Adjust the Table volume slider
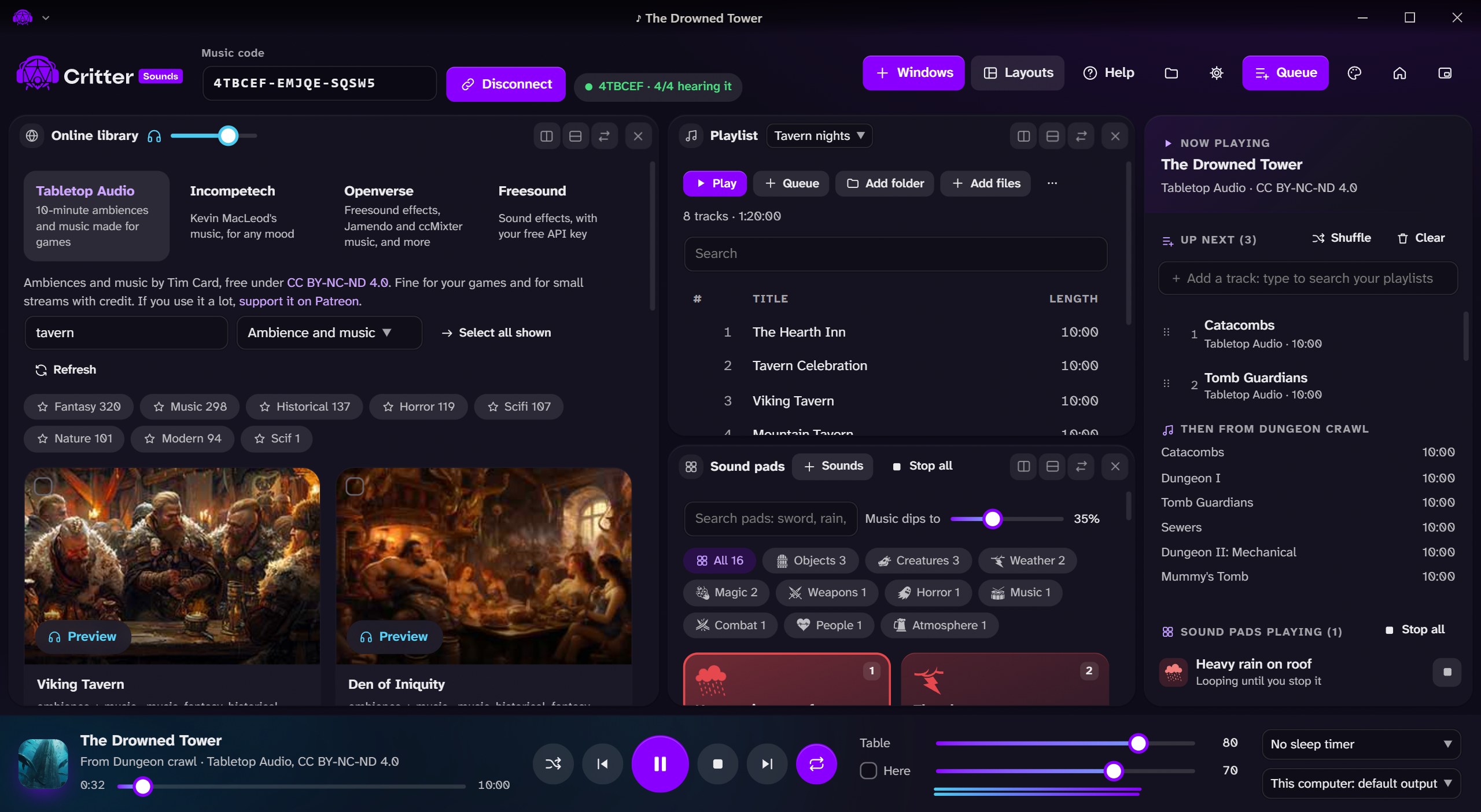1481x812 pixels. click(x=1065, y=743)
